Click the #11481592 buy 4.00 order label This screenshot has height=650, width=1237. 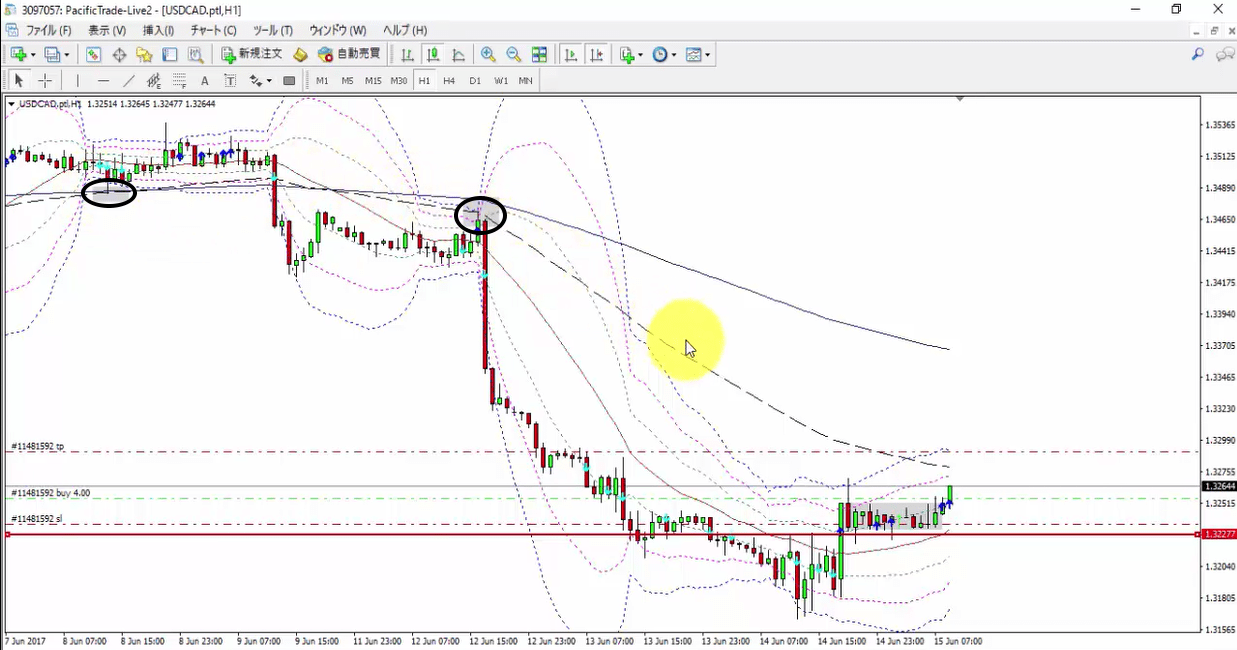50,492
